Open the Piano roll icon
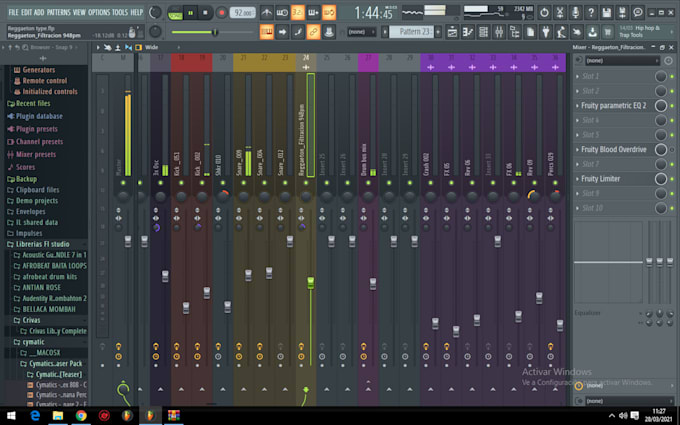 coord(468,32)
